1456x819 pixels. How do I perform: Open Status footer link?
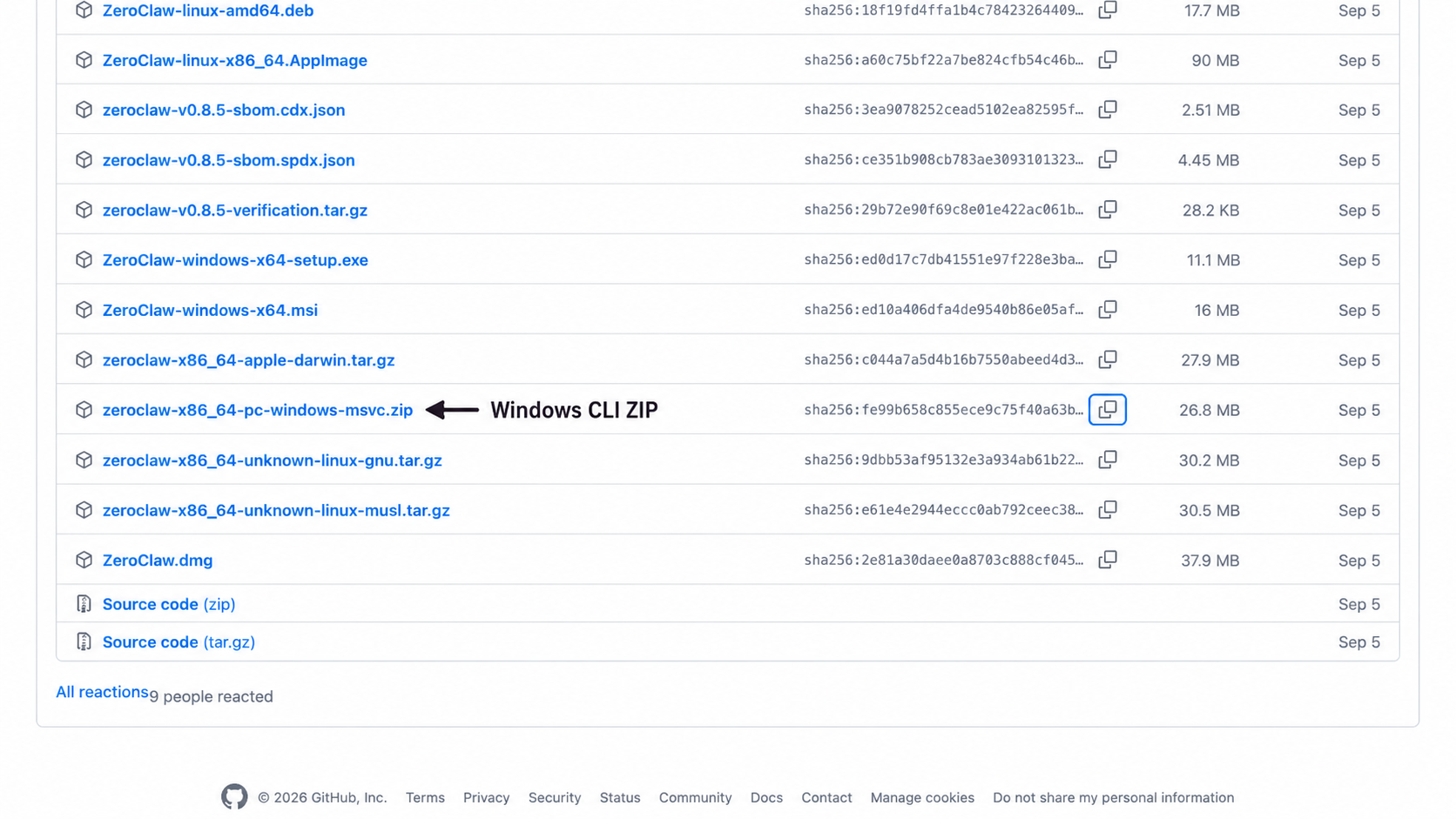pos(620,797)
